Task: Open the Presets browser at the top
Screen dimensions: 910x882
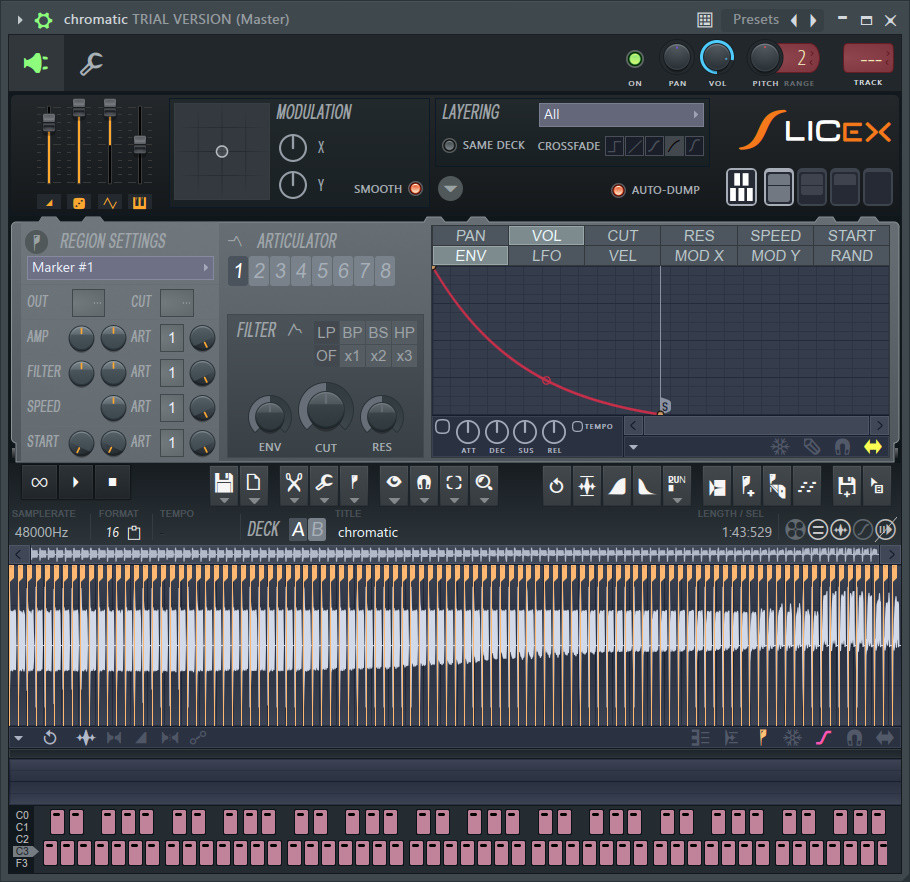Action: coord(757,19)
